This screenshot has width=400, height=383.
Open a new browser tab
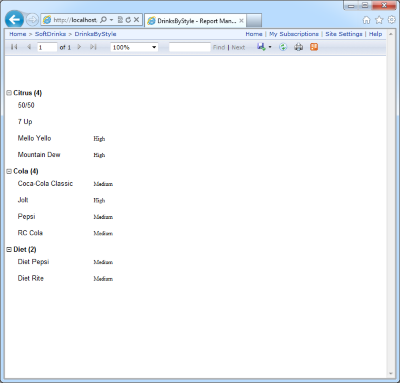254,21
